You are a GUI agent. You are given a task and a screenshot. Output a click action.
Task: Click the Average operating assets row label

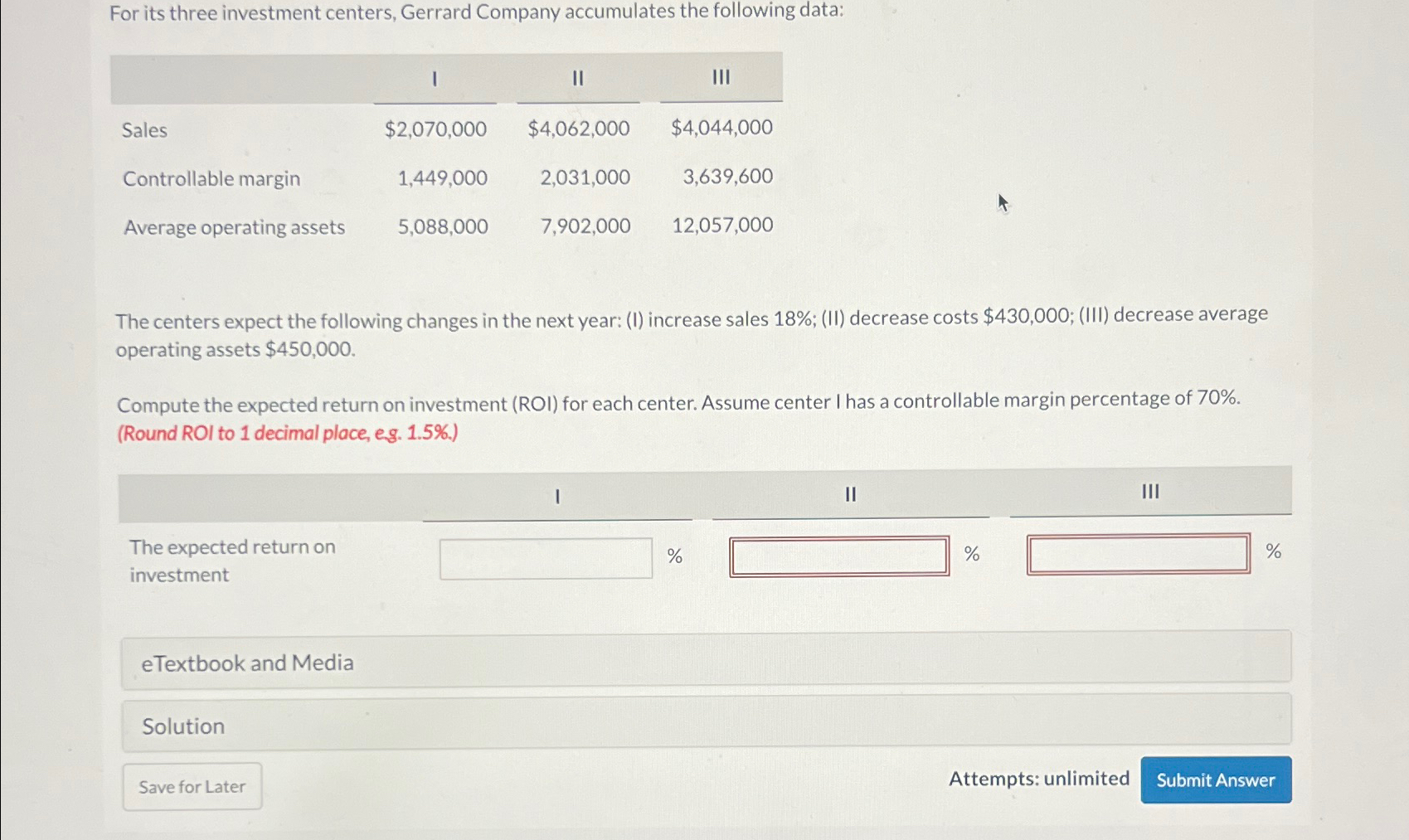coord(234,227)
